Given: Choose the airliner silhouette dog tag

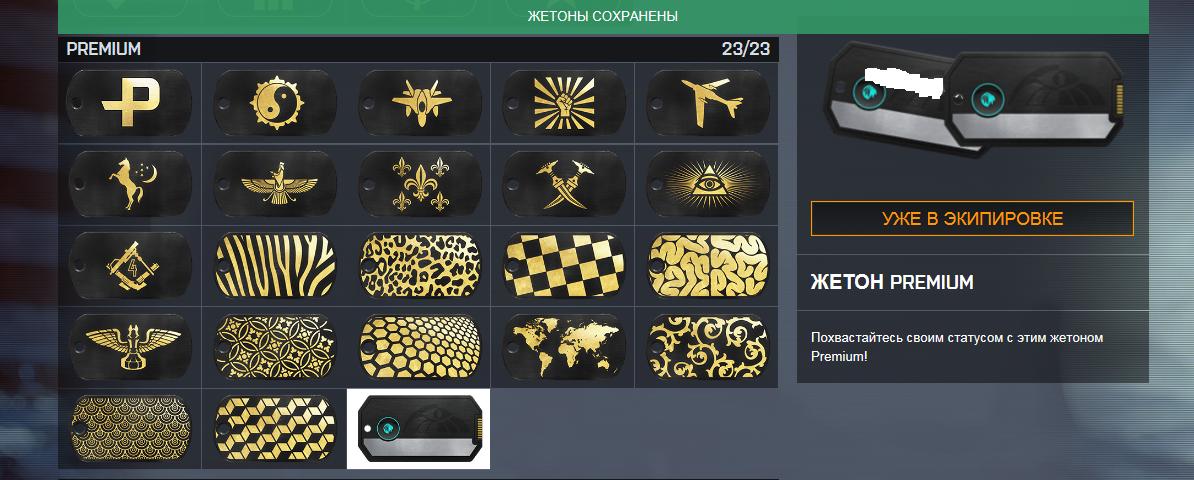Looking at the screenshot, I should [x=708, y=103].
